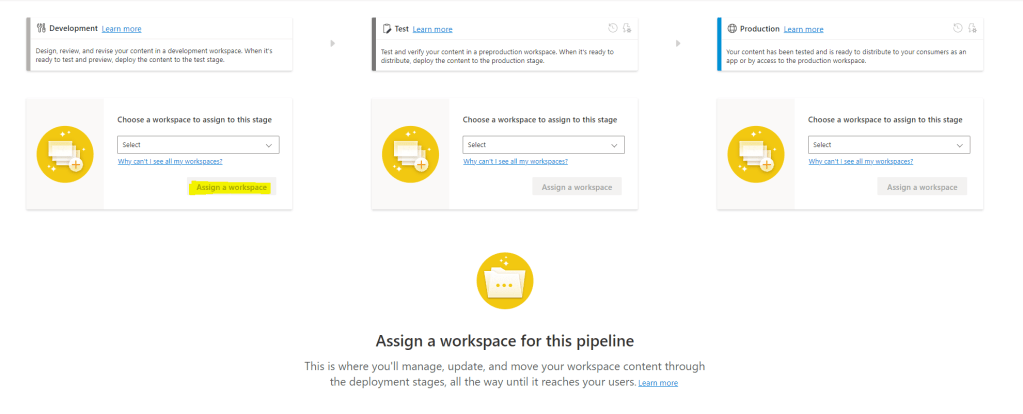Click the Development stage tools icon

pos(41,28)
